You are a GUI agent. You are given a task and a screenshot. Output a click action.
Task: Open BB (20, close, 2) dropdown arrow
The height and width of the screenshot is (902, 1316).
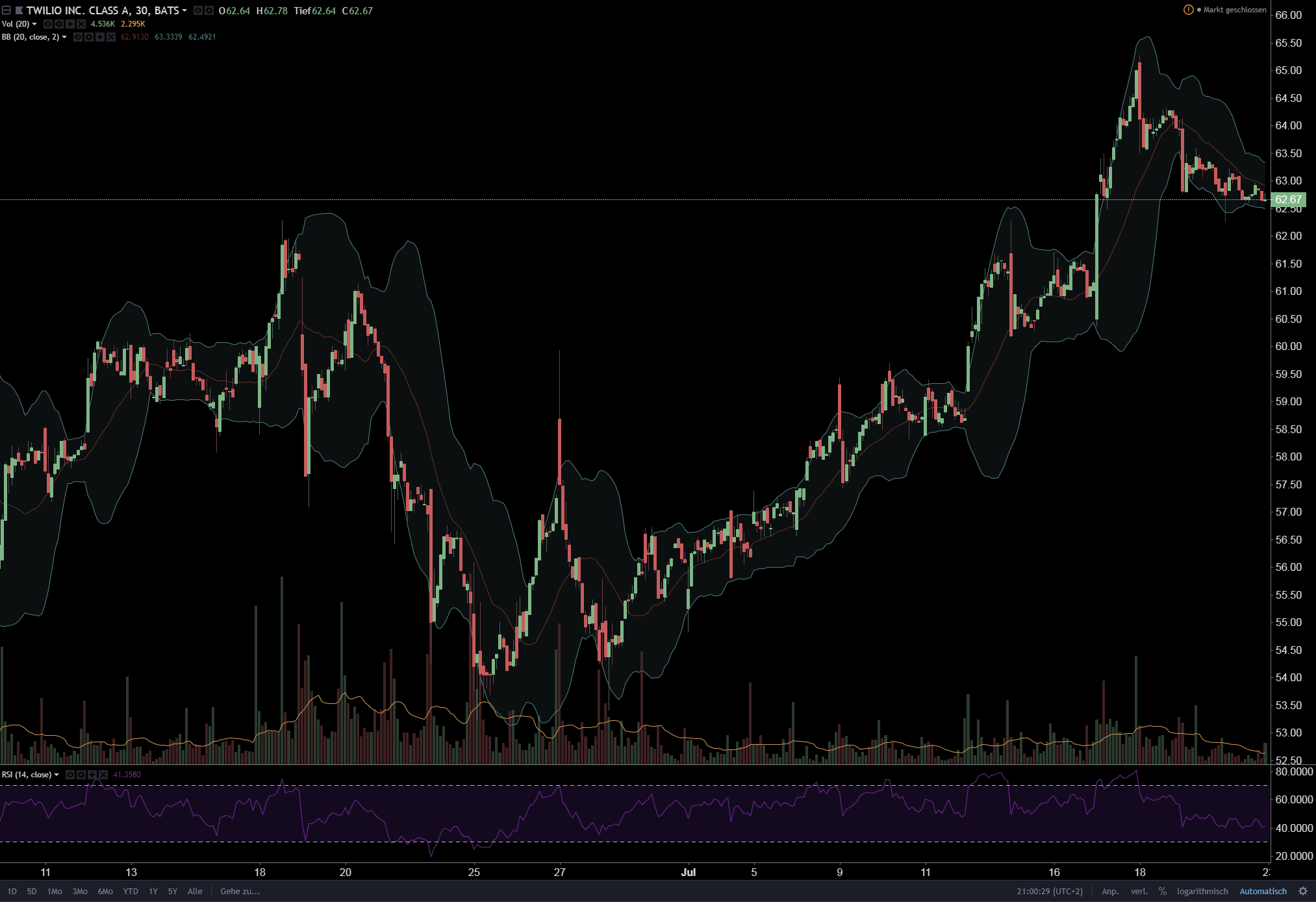click(x=64, y=37)
